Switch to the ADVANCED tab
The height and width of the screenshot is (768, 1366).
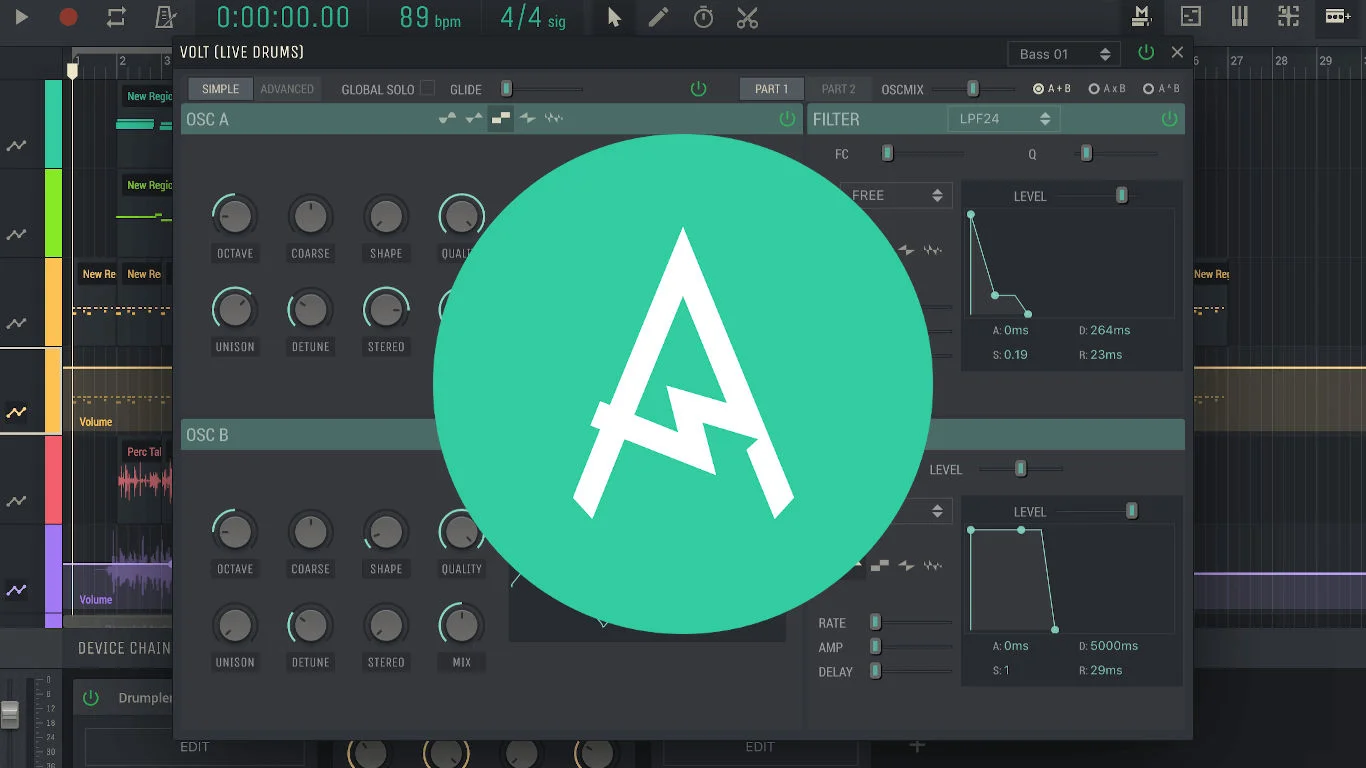[287, 89]
